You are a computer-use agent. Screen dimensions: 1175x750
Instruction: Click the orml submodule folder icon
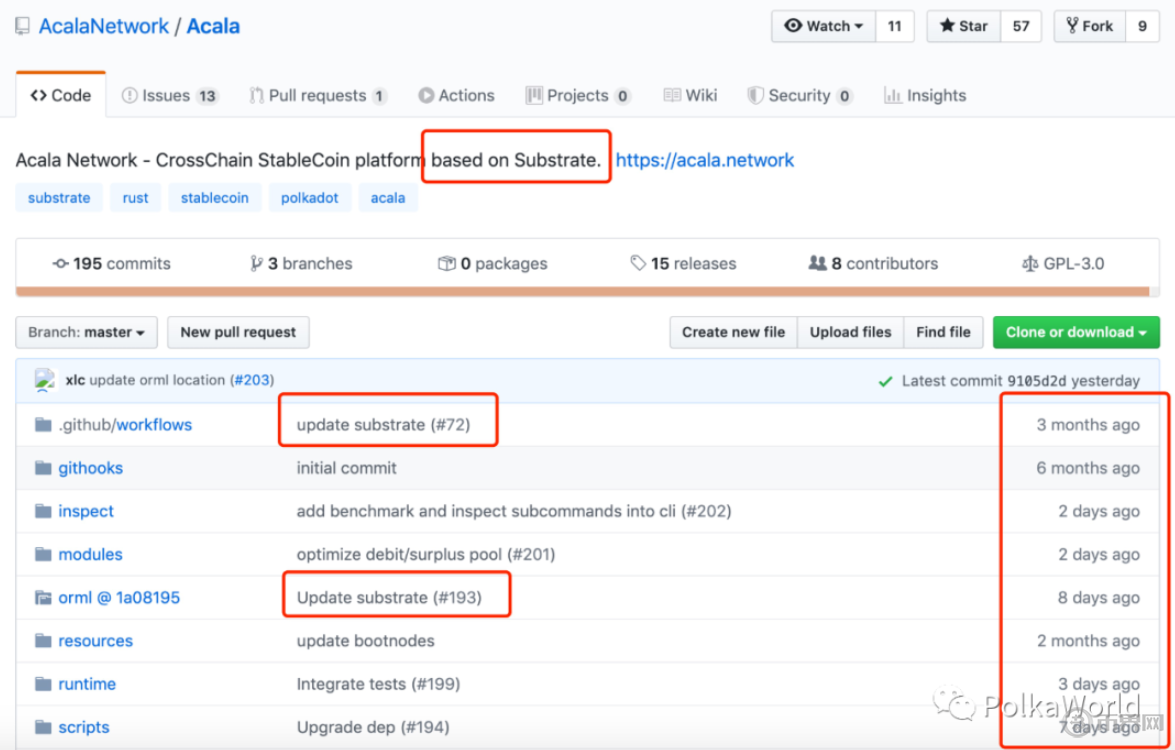click(x=43, y=598)
